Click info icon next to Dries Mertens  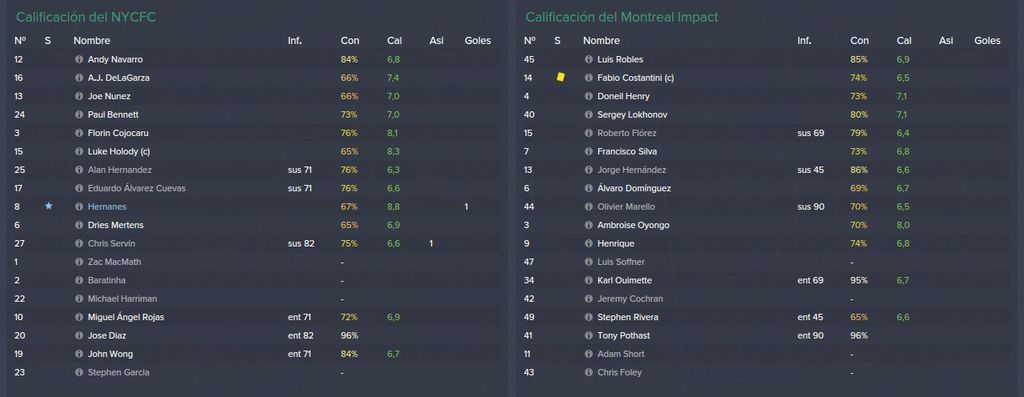[x=79, y=225]
